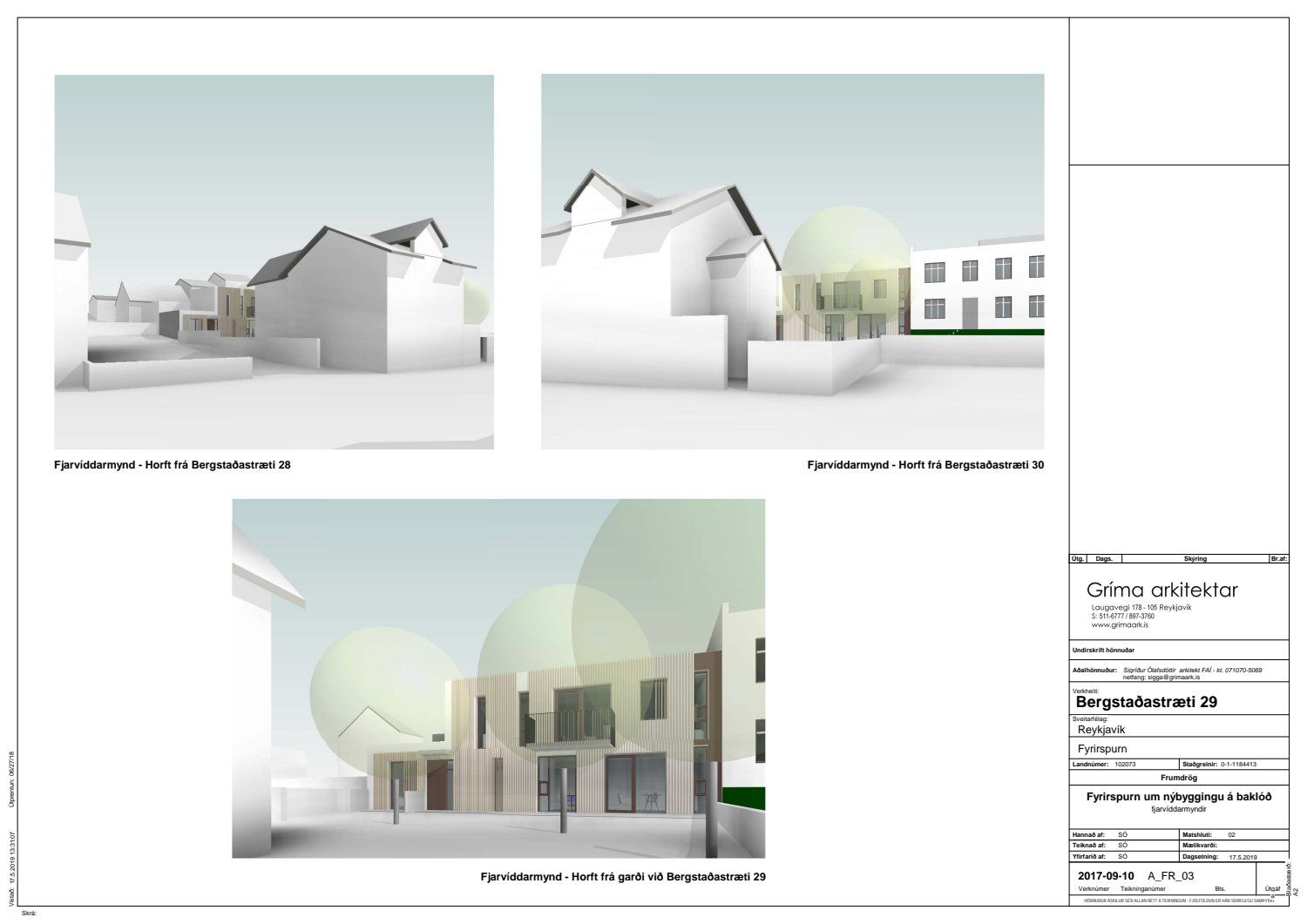Click the Laugavegi 178 address line

1141,607
